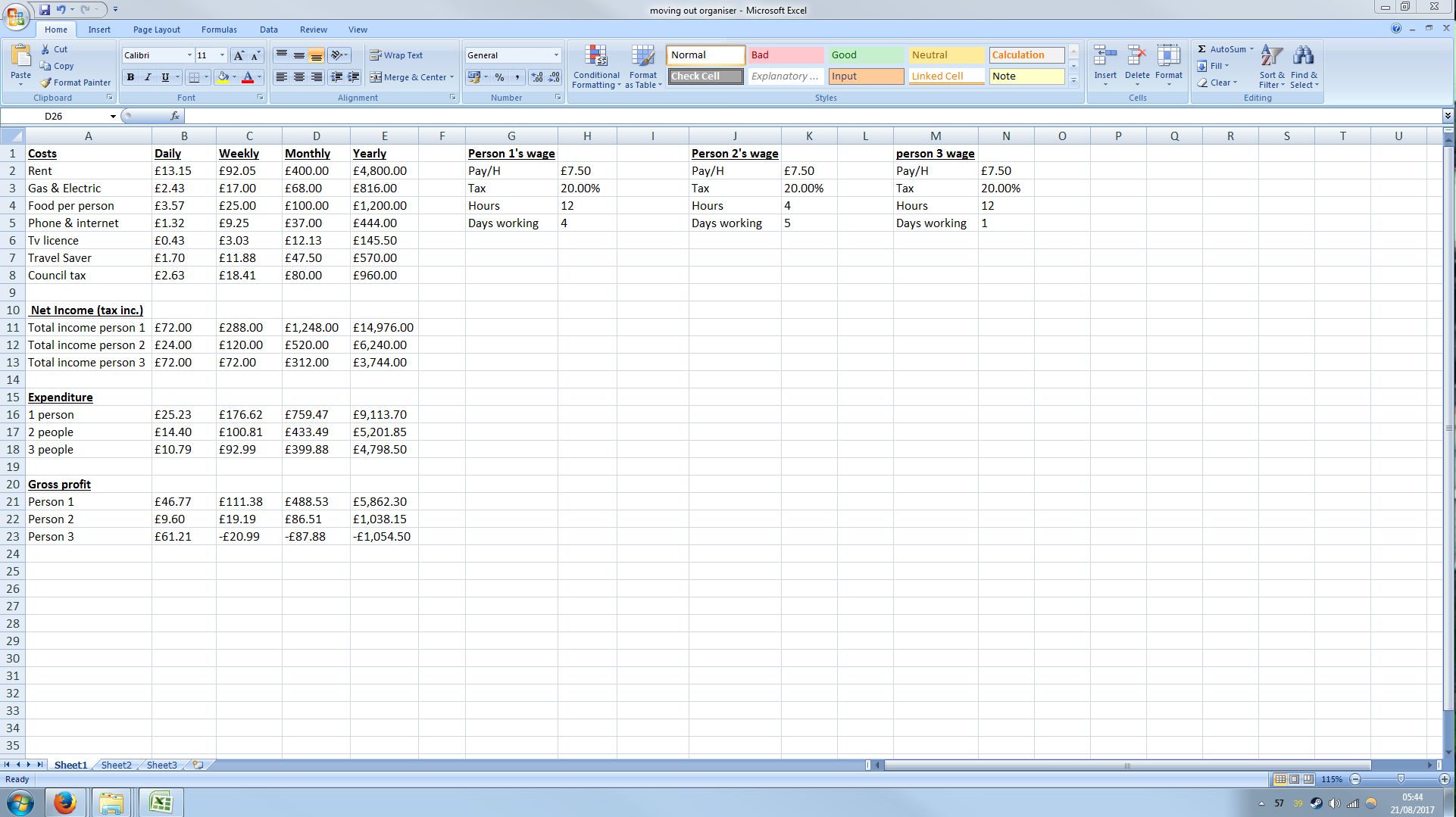Open the General number format dropdown
Image resolution: width=1456 pixels, height=817 pixels.
(x=556, y=55)
